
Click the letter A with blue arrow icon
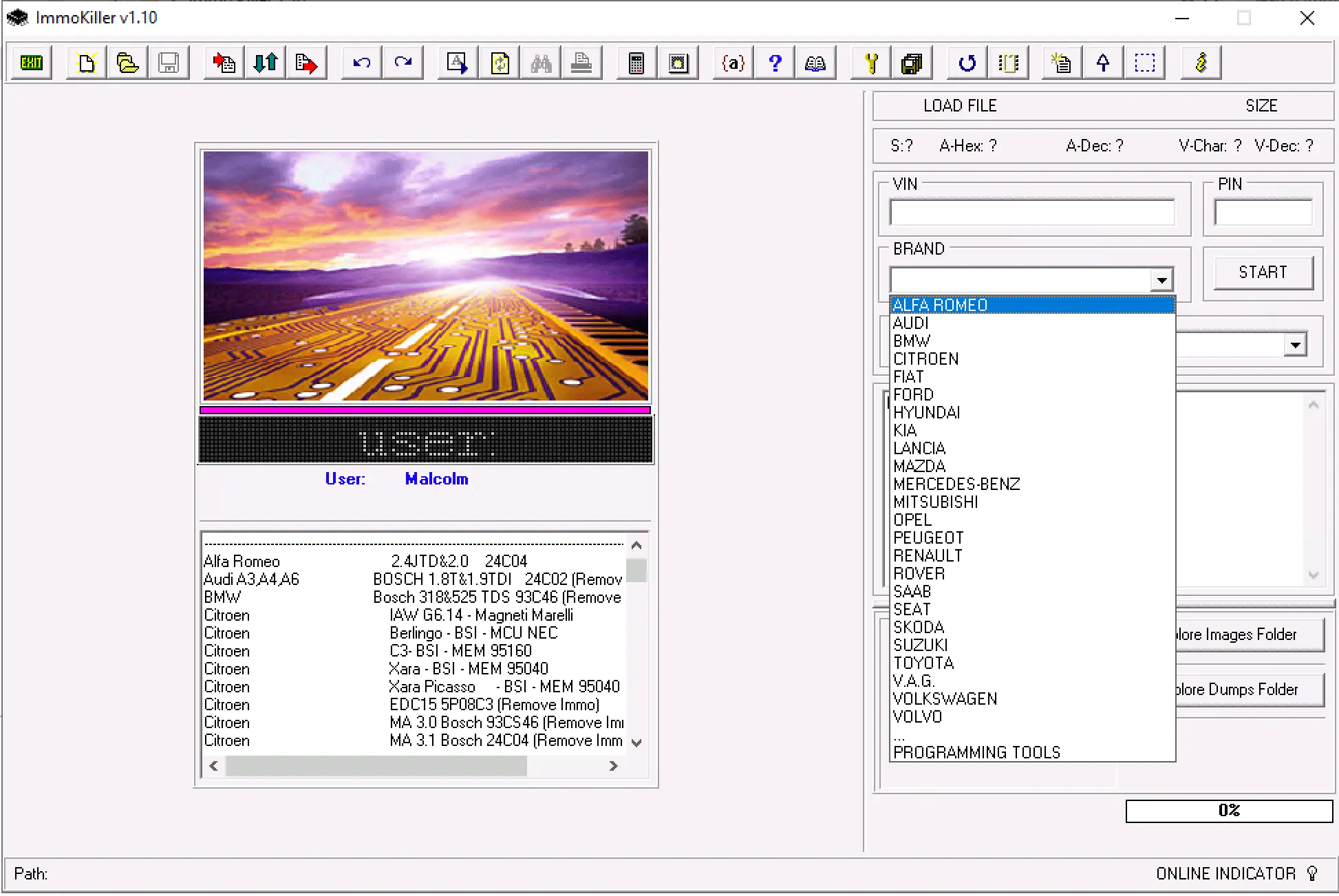(x=458, y=63)
